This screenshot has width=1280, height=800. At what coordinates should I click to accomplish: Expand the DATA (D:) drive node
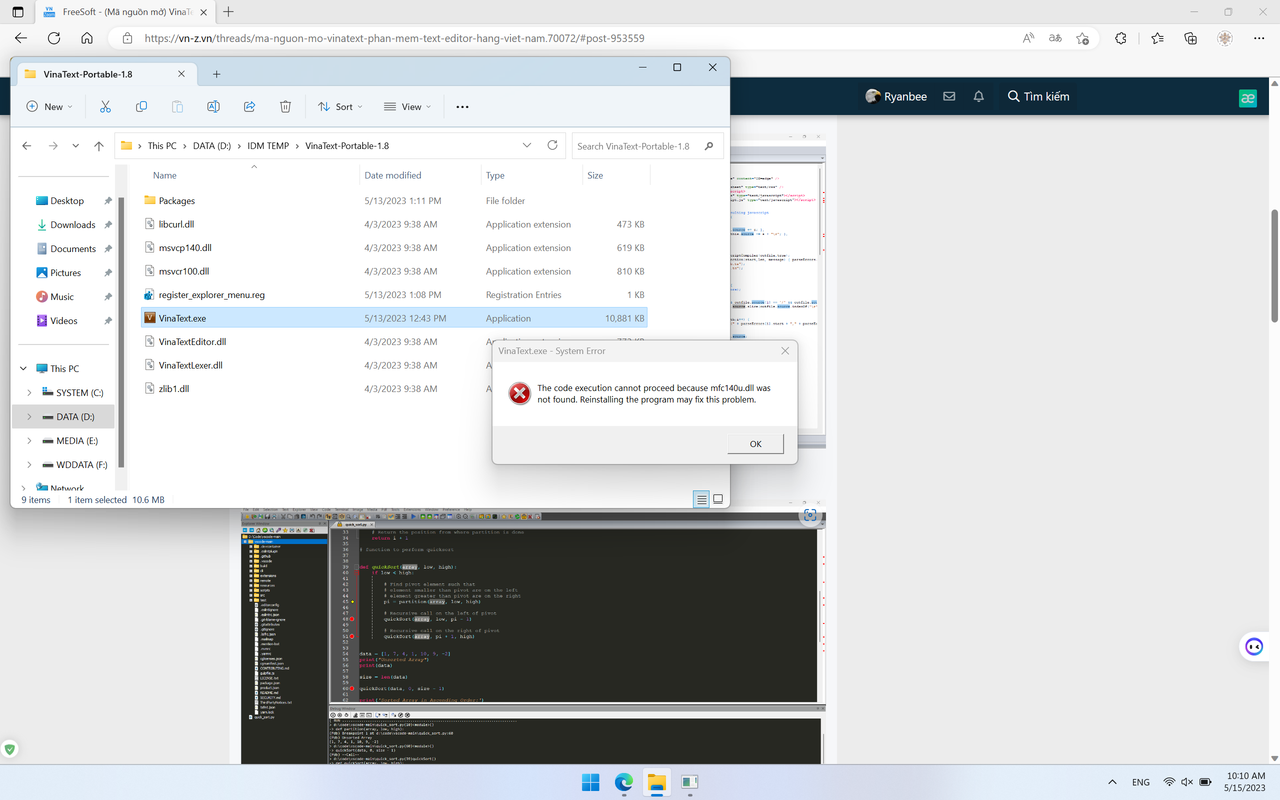click(29, 416)
